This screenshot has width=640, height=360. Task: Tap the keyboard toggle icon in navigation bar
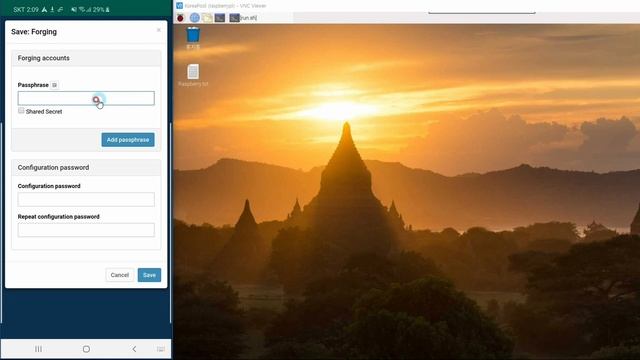161,349
